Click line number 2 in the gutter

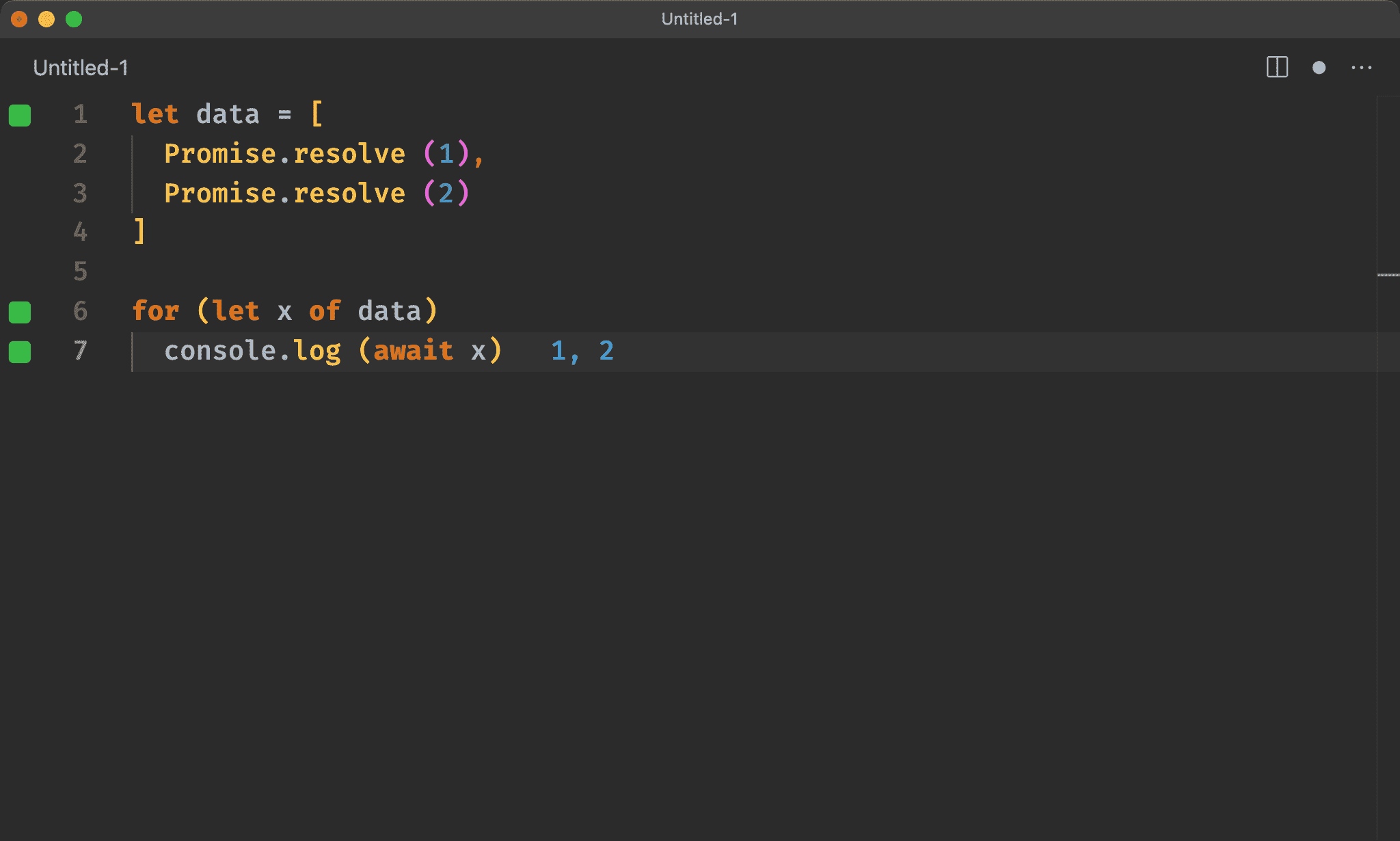pos(80,154)
